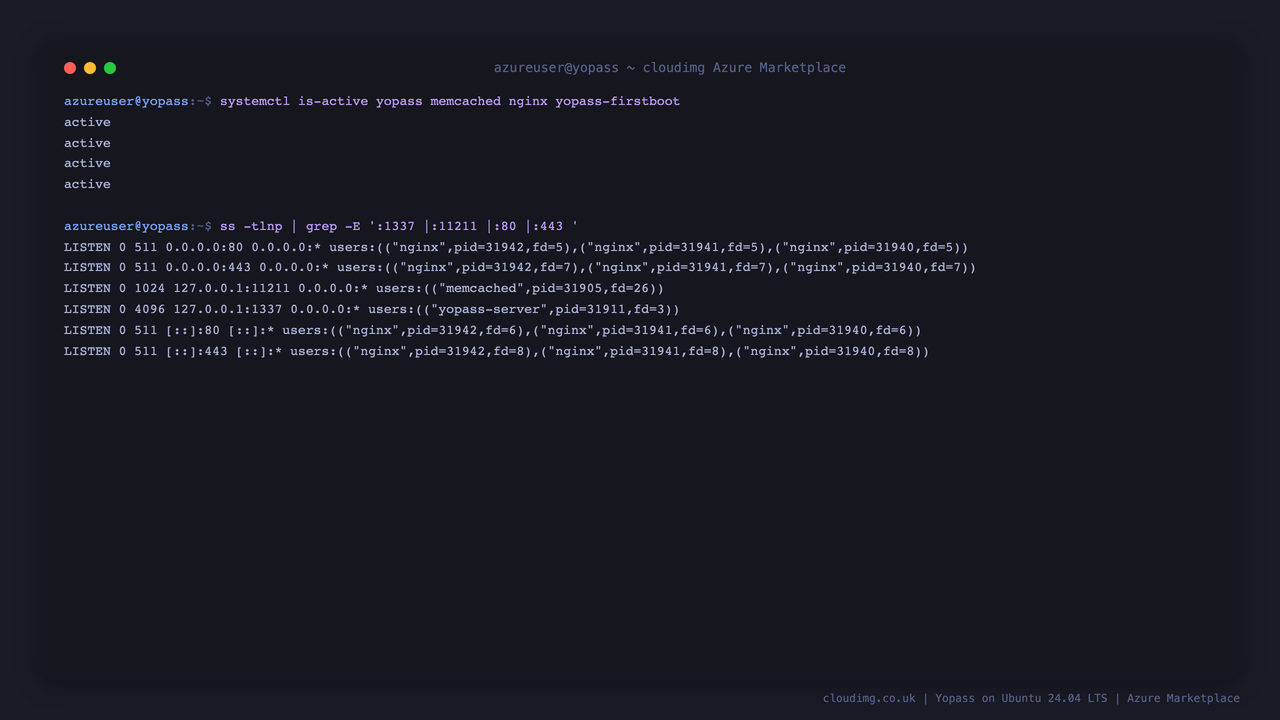Viewport: 1280px width, 720px height.
Task: Click the red close window dot
Action: click(x=70, y=68)
